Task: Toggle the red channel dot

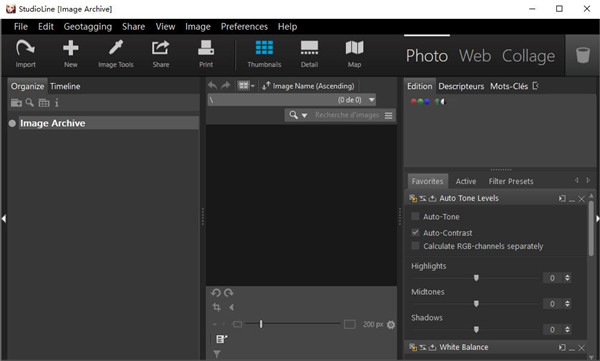Action: [x=414, y=101]
